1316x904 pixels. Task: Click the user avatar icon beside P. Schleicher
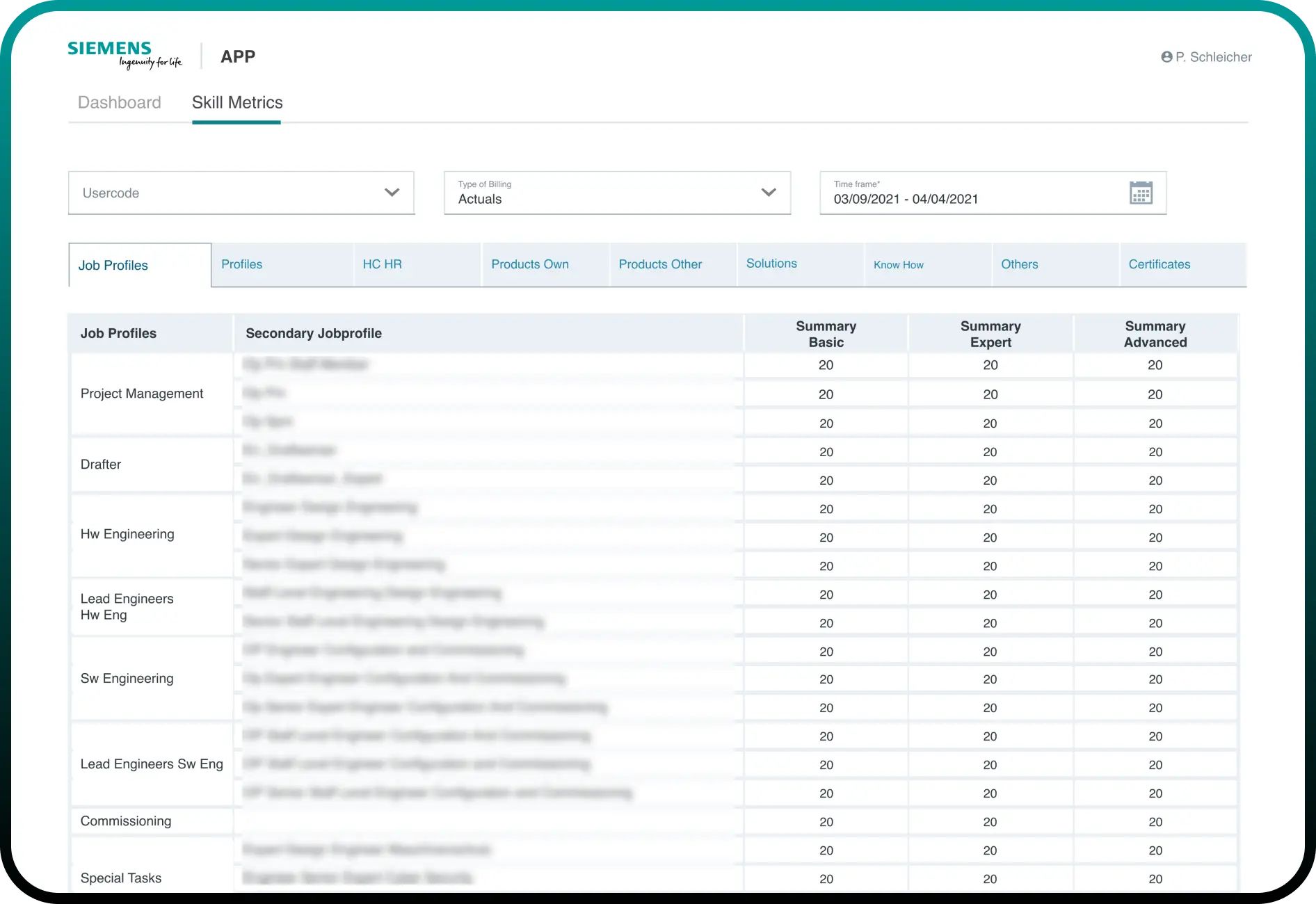pyautogui.click(x=1166, y=57)
